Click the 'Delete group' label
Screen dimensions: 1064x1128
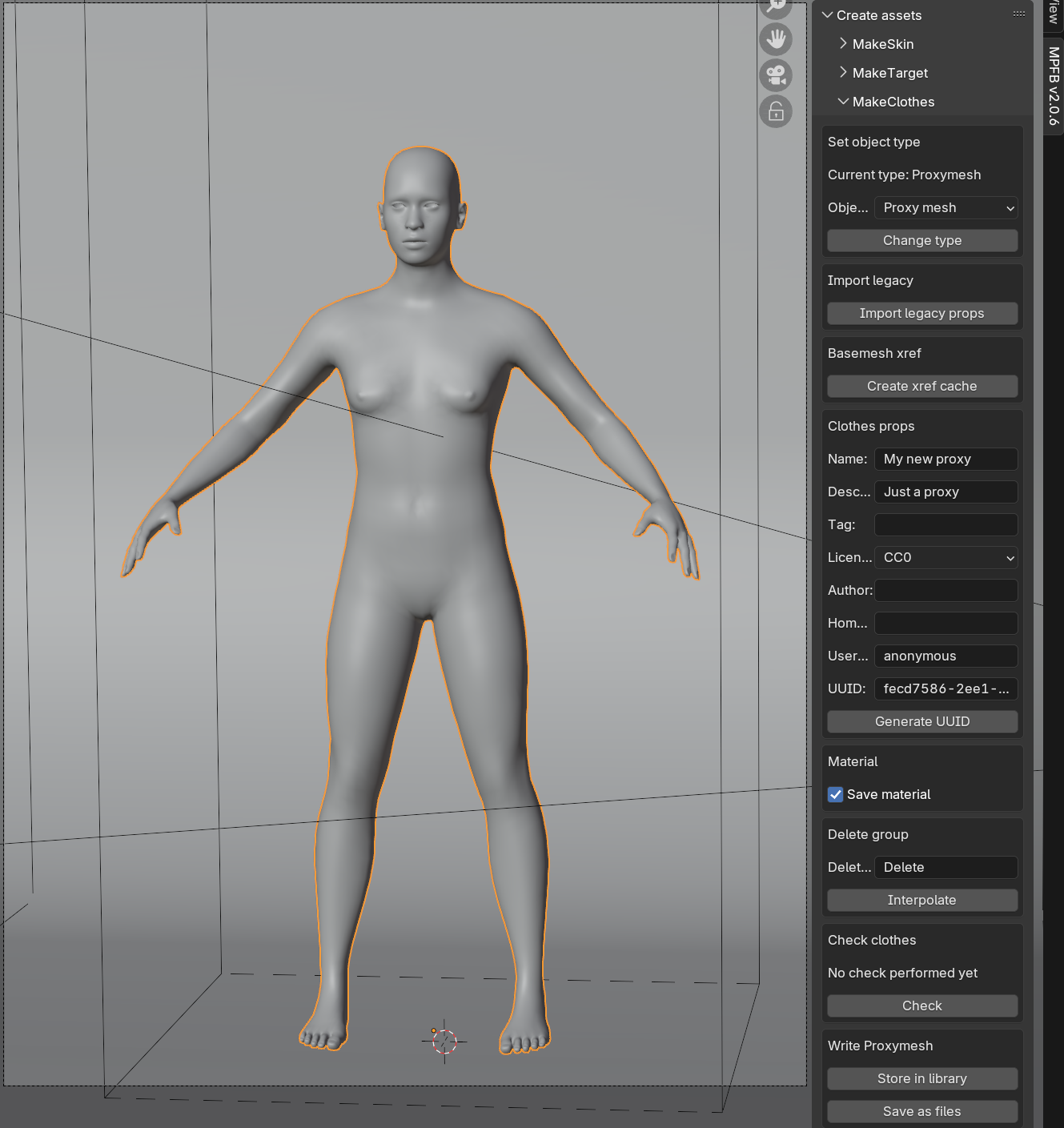(x=868, y=834)
